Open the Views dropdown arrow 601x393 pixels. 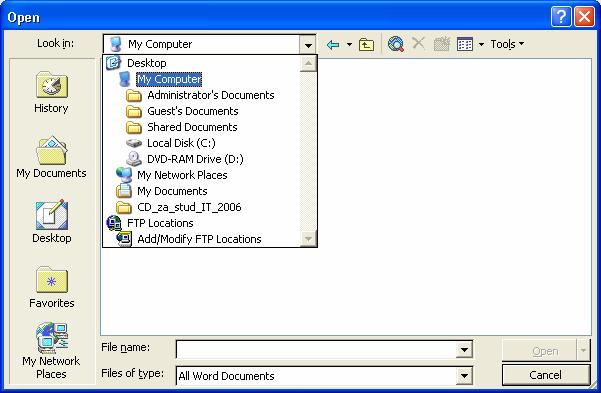click(x=481, y=44)
